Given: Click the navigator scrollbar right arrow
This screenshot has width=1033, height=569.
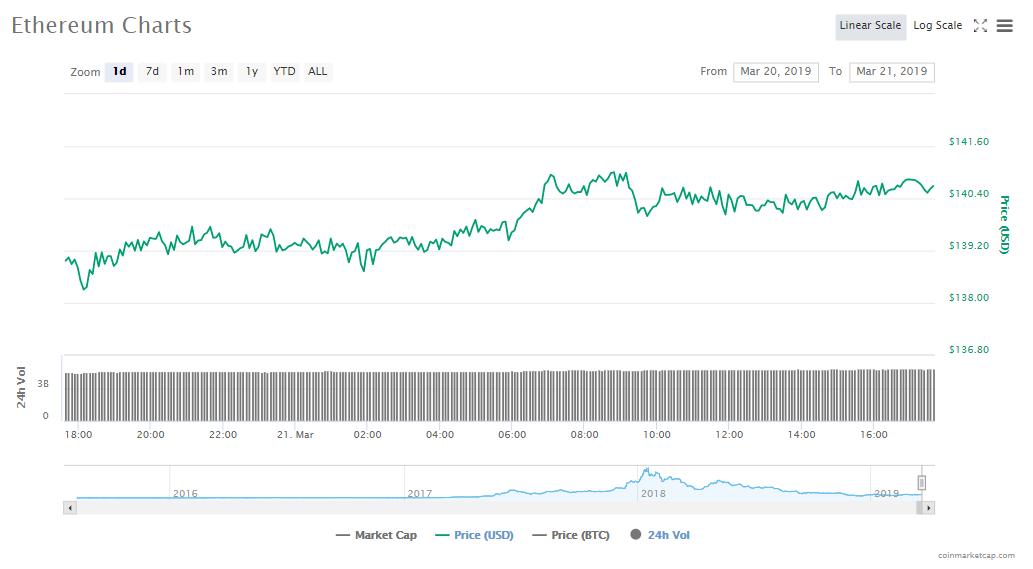Looking at the screenshot, I should click(x=928, y=508).
